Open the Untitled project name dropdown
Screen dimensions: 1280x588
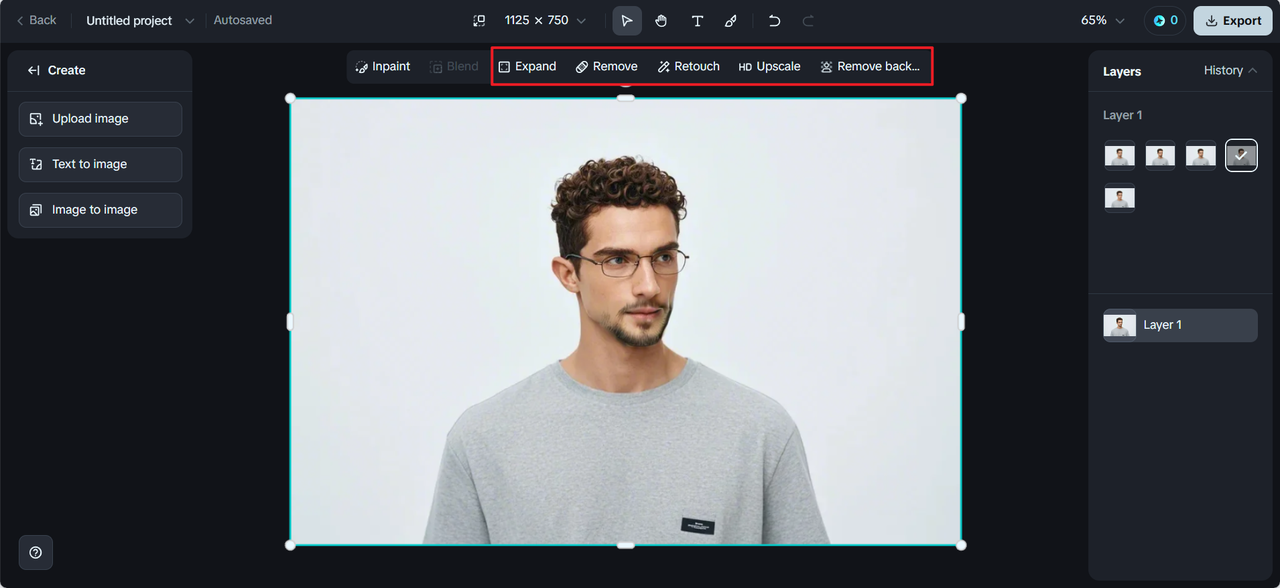coord(140,20)
